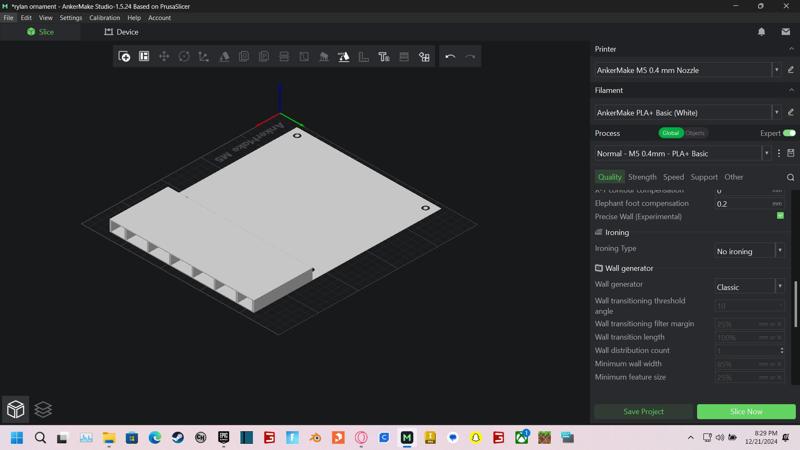Viewport: 800px width, 450px height.
Task: Click the process settings search magnifier
Action: pos(790,177)
